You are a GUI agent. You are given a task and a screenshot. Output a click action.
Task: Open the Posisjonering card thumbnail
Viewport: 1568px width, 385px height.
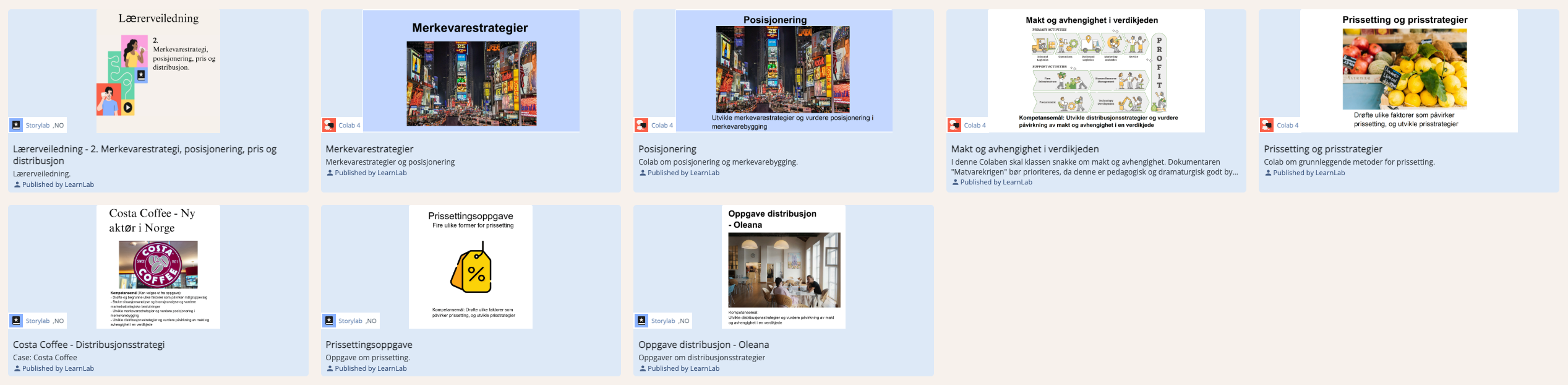(x=783, y=69)
